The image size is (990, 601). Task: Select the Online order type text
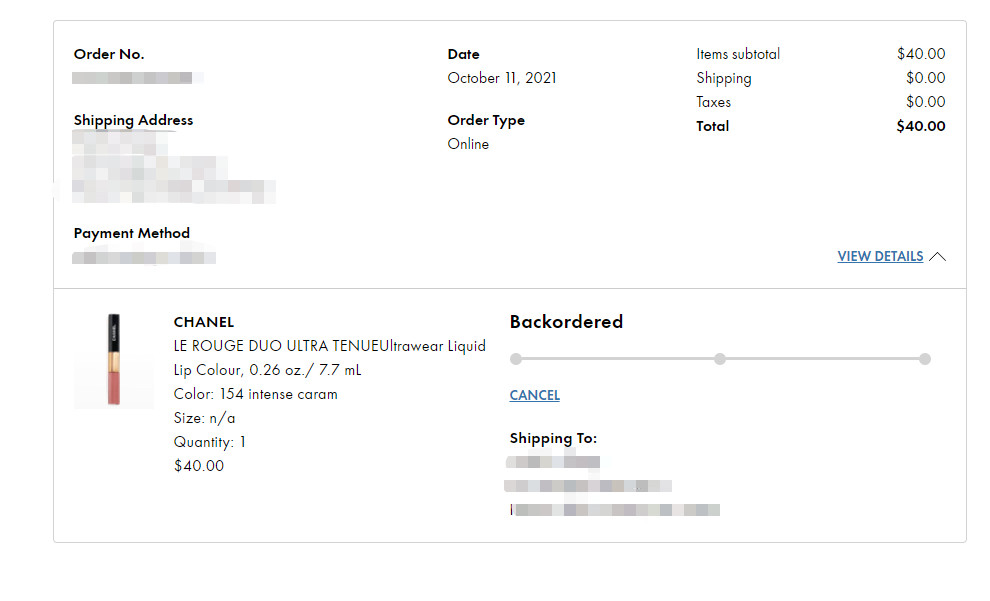click(468, 144)
